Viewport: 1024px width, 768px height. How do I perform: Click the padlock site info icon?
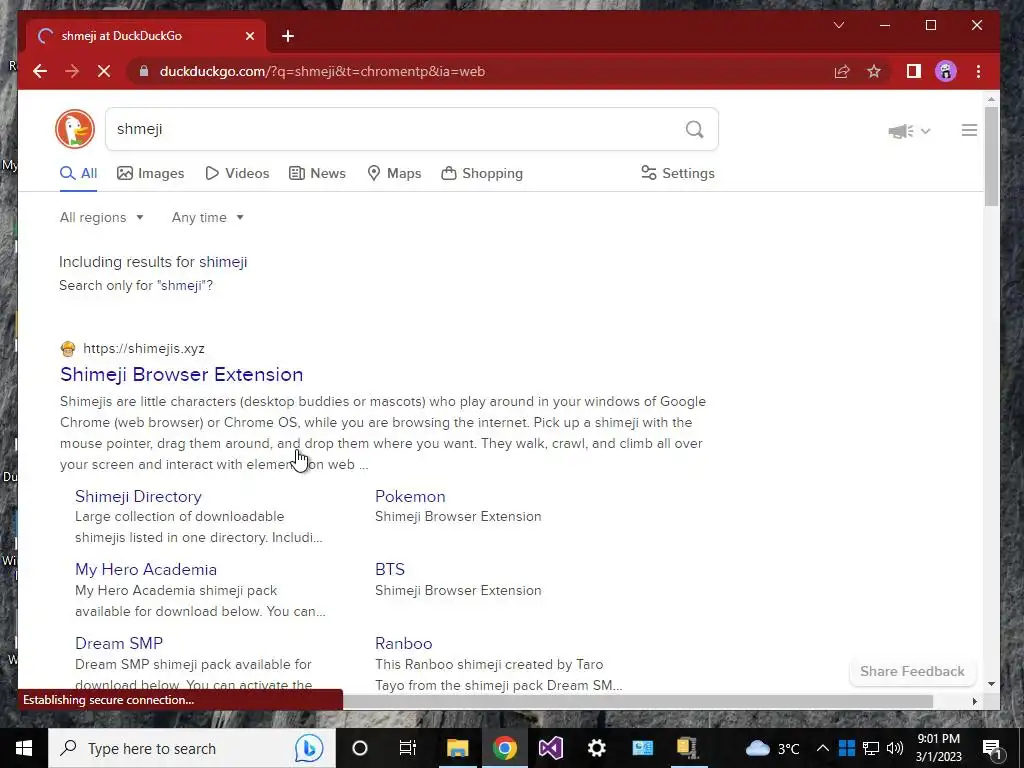(144, 71)
